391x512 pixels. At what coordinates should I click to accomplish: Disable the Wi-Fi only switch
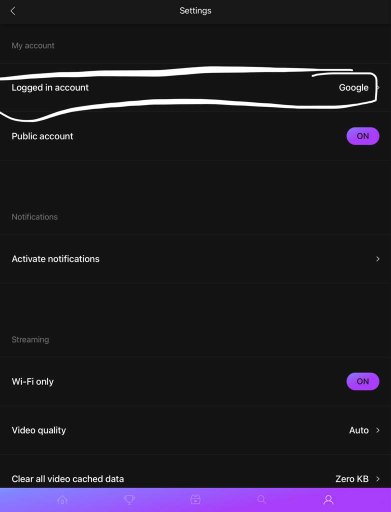pyautogui.click(x=363, y=381)
